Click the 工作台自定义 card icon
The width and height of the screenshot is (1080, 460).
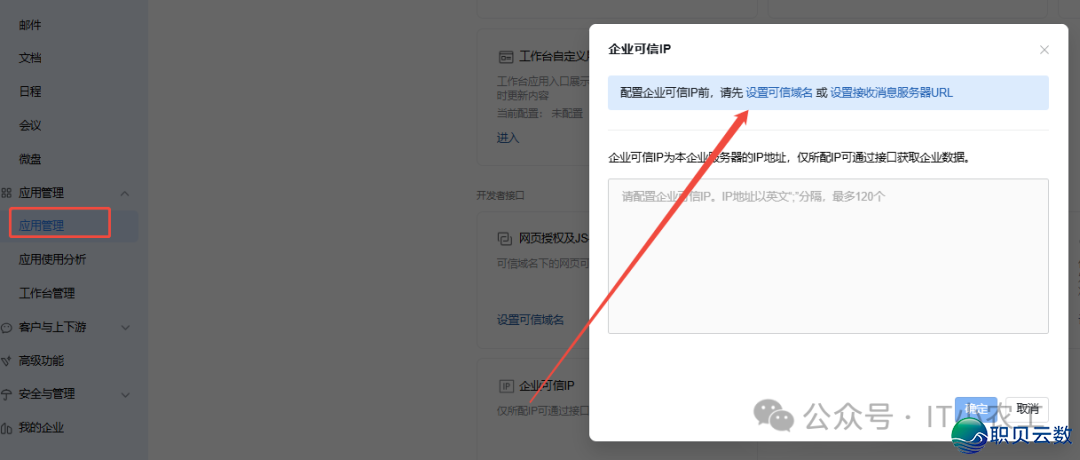pyautogui.click(x=506, y=56)
